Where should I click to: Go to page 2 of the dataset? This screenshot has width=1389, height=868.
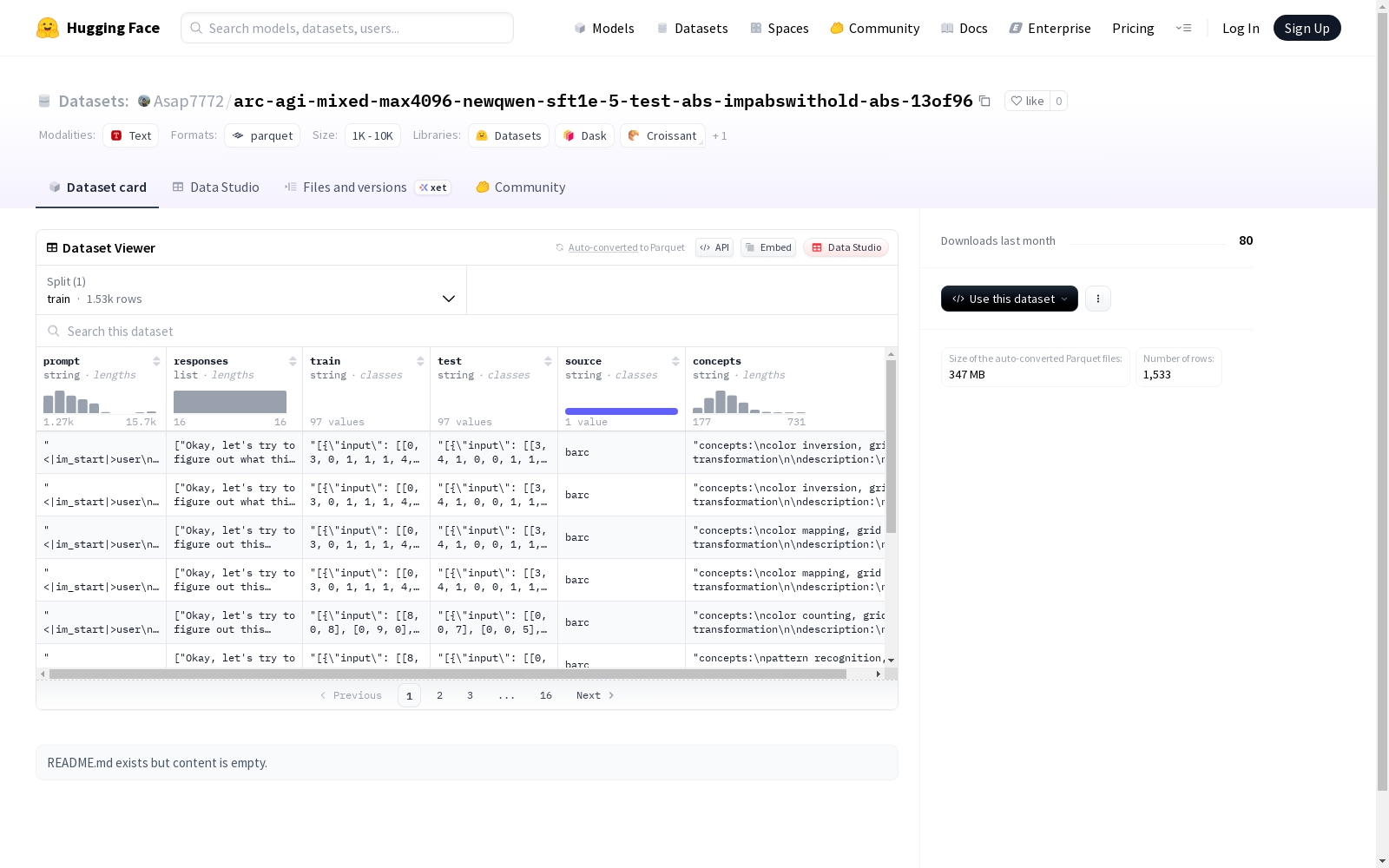pyautogui.click(x=440, y=695)
